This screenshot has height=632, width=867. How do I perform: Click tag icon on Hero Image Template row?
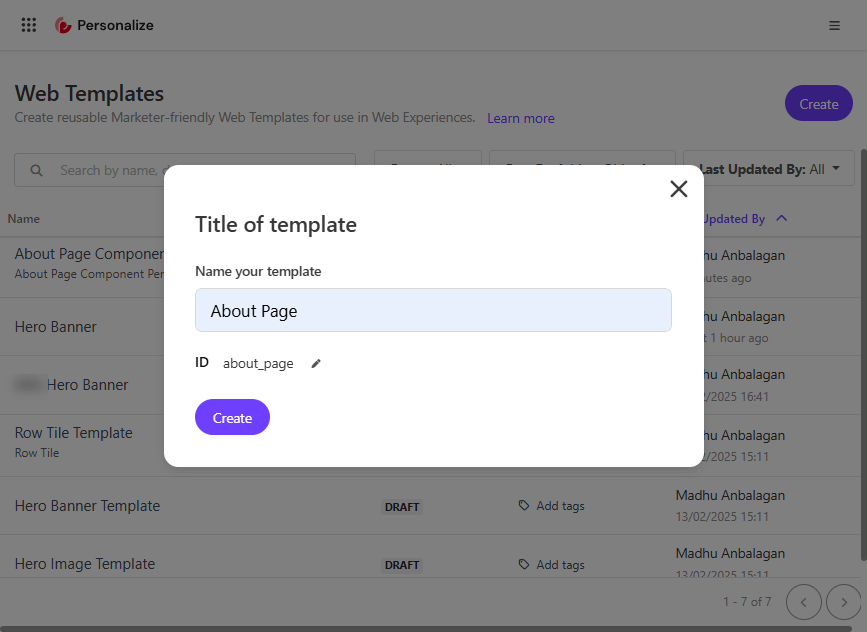[x=524, y=565]
